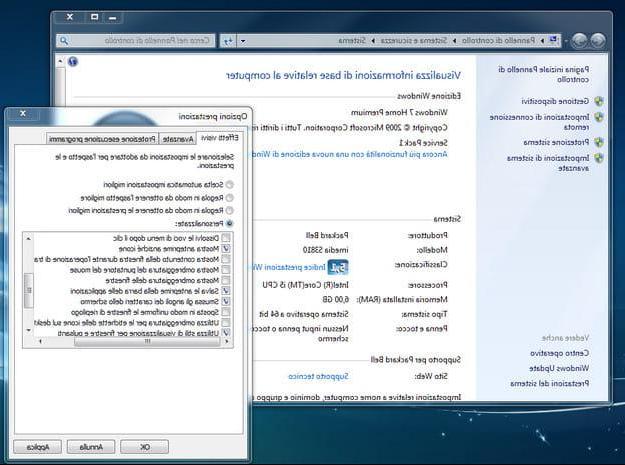
Task: Open the help question mark icon
Action: 73,61
